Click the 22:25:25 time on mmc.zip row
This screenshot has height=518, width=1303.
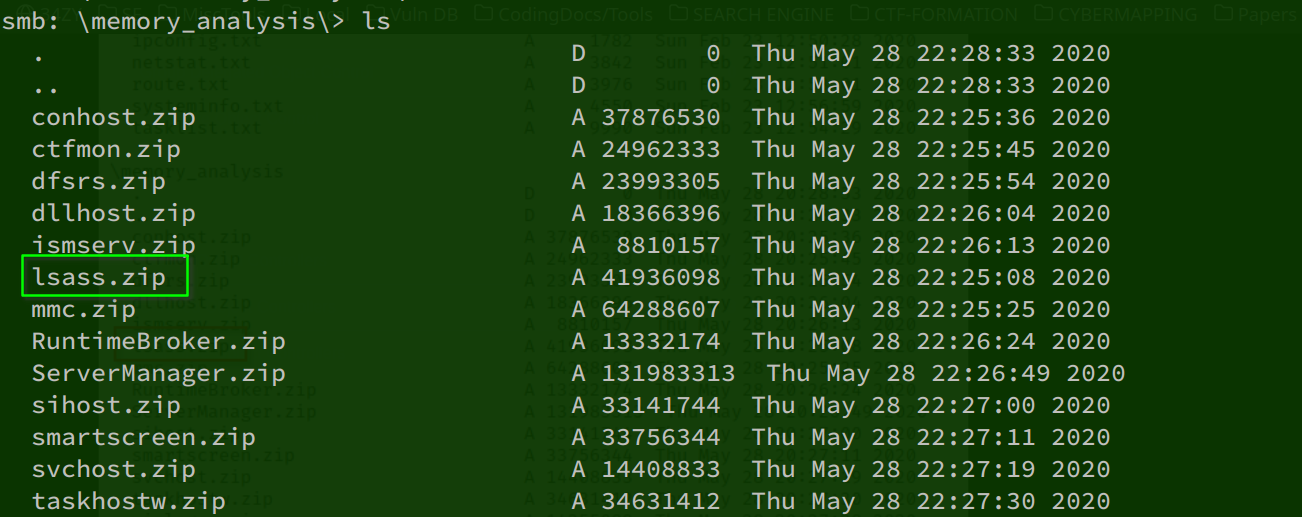(976, 310)
